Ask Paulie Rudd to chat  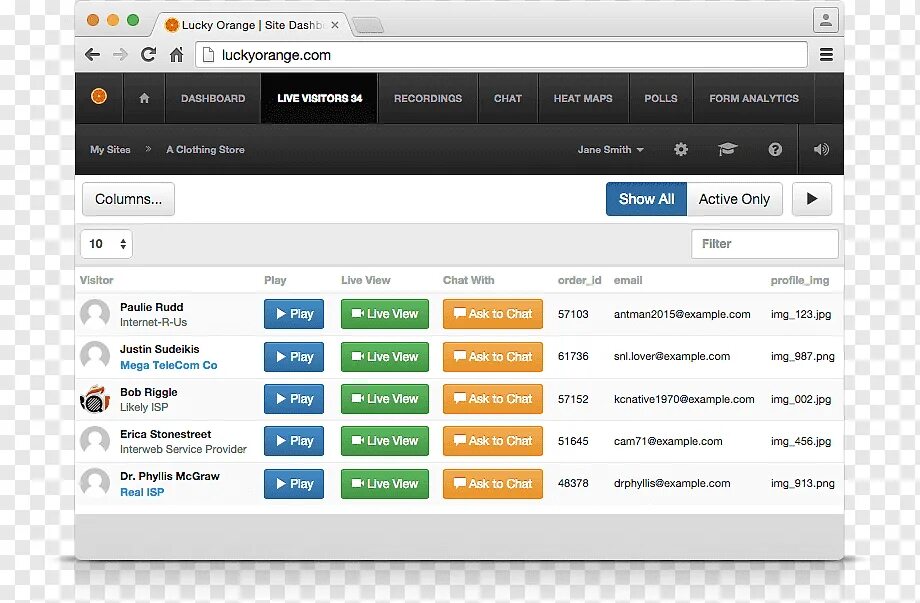point(493,314)
